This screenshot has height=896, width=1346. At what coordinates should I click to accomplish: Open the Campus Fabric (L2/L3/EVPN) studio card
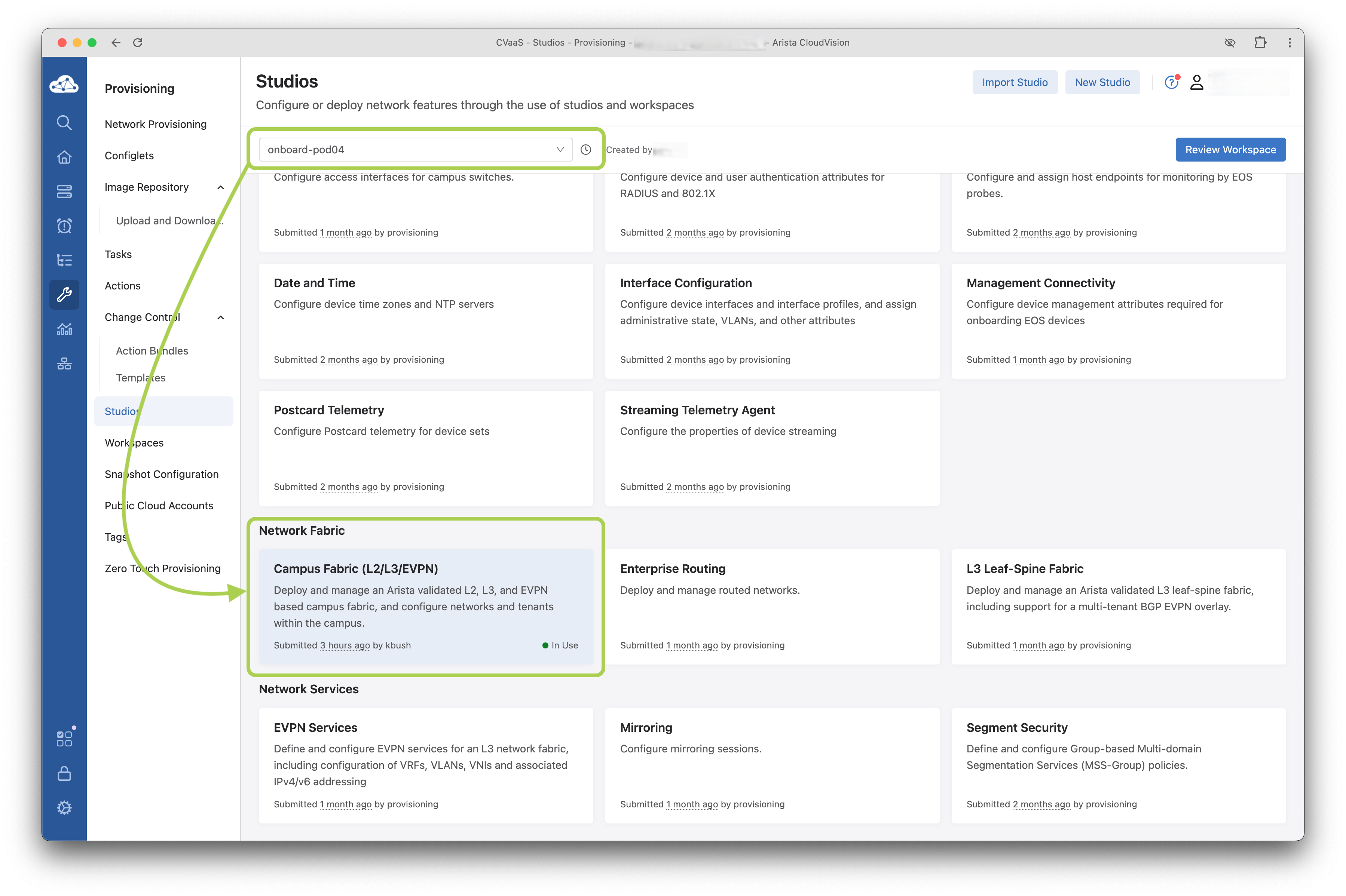[x=425, y=606]
